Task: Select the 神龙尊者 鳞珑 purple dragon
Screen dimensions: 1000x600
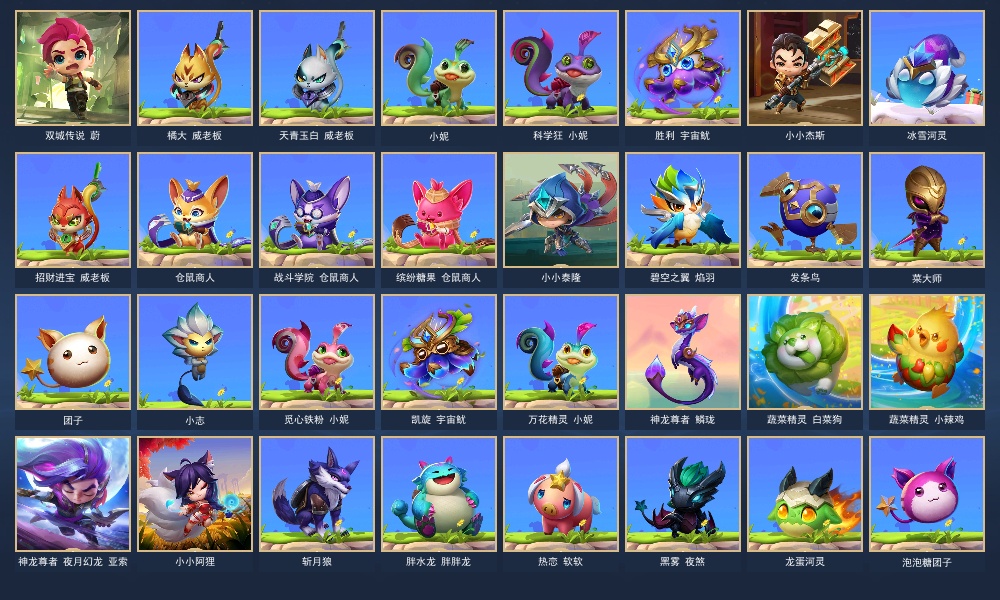Action: point(682,352)
